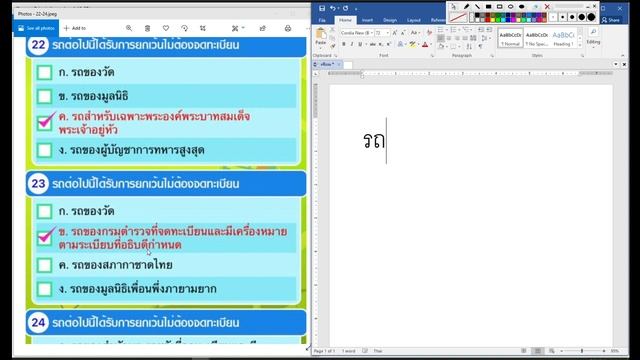This screenshot has width=640, height=360.
Task: Share the photo from Photos toolbar
Action: click(263, 28)
